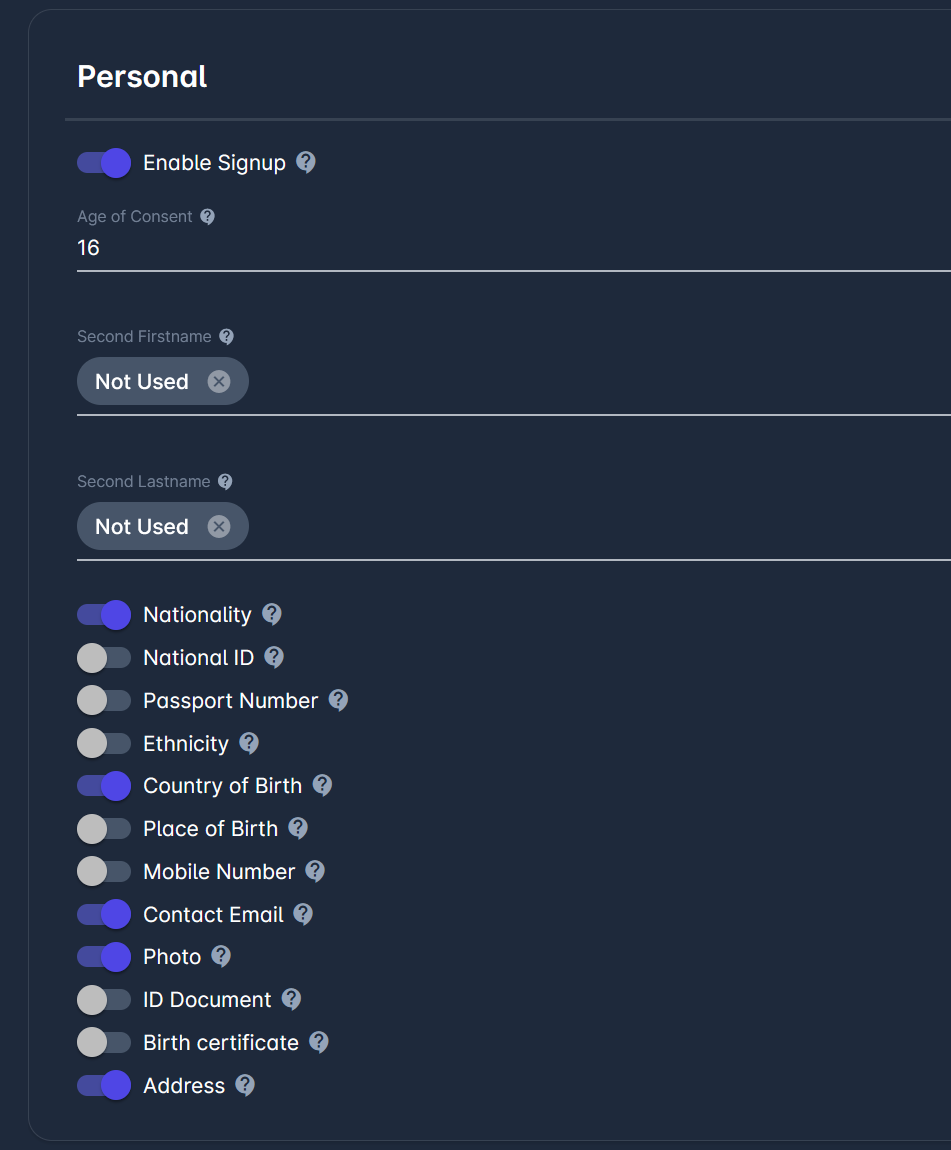Remove Not Used chip in Second Firstname
This screenshot has width=951, height=1150.
pyautogui.click(x=218, y=381)
